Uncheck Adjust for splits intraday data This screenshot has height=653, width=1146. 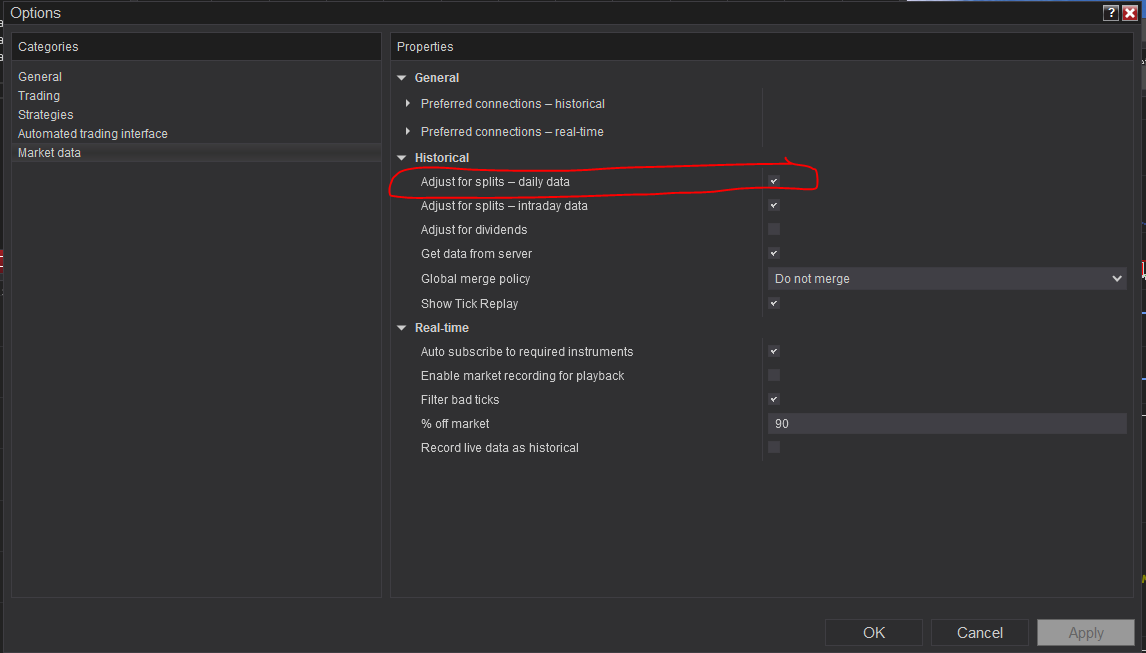click(x=774, y=205)
